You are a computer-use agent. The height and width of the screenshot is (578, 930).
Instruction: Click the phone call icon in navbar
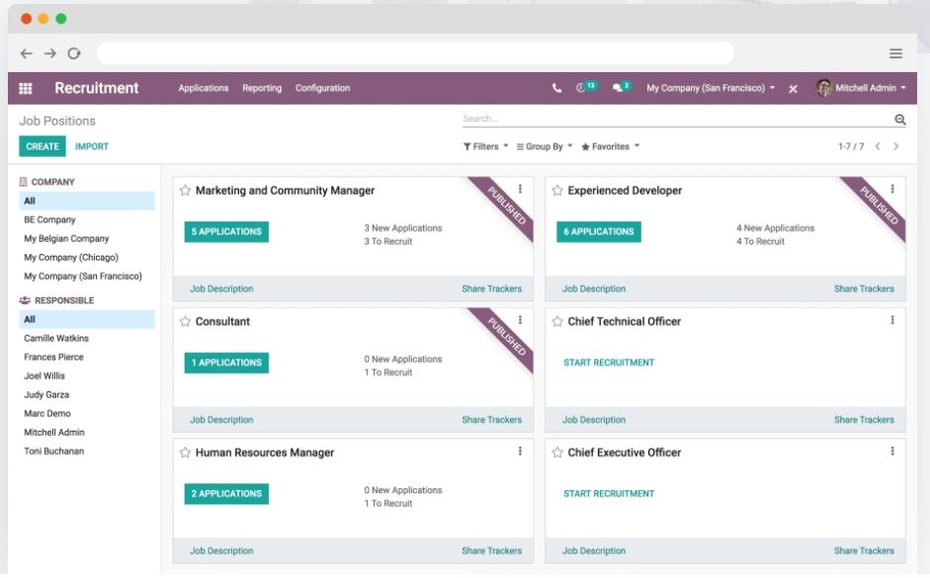pyautogui.click(x=557, y=88)
